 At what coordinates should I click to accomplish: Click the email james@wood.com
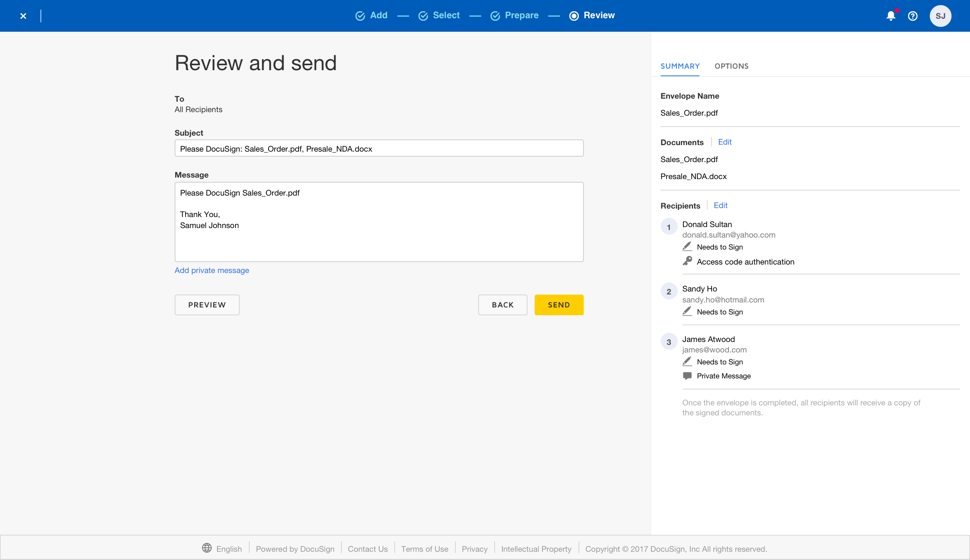click(715, 350)
